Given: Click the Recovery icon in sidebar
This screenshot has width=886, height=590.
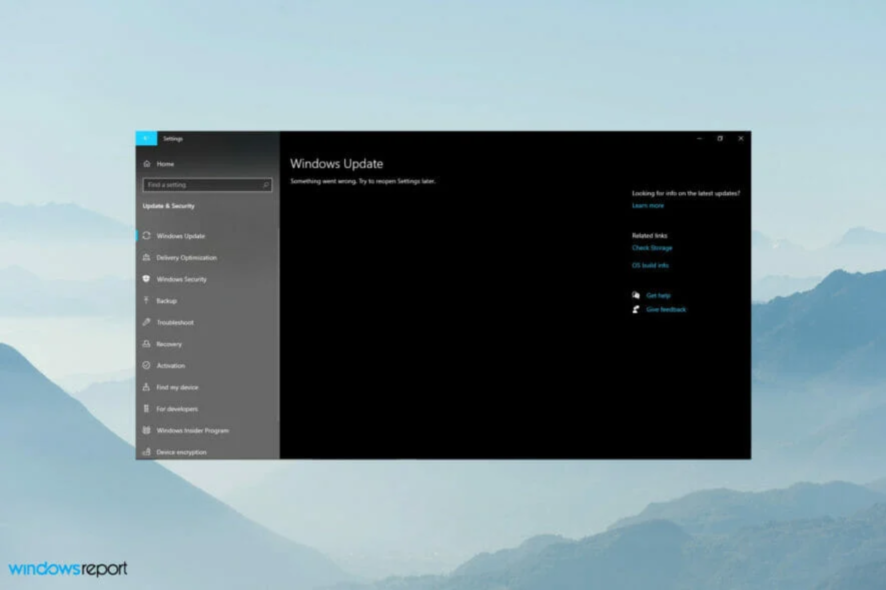Looking at the screenshot, I should [146, 344].
